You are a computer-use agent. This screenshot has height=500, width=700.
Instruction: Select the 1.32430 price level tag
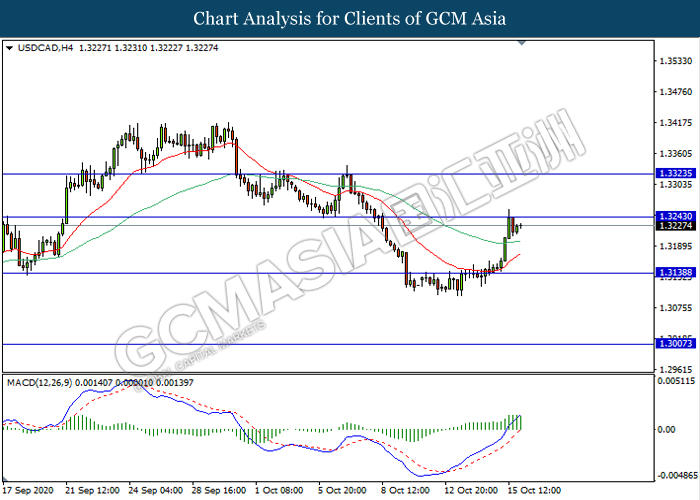pyautogui.click(x=671, y=217)
